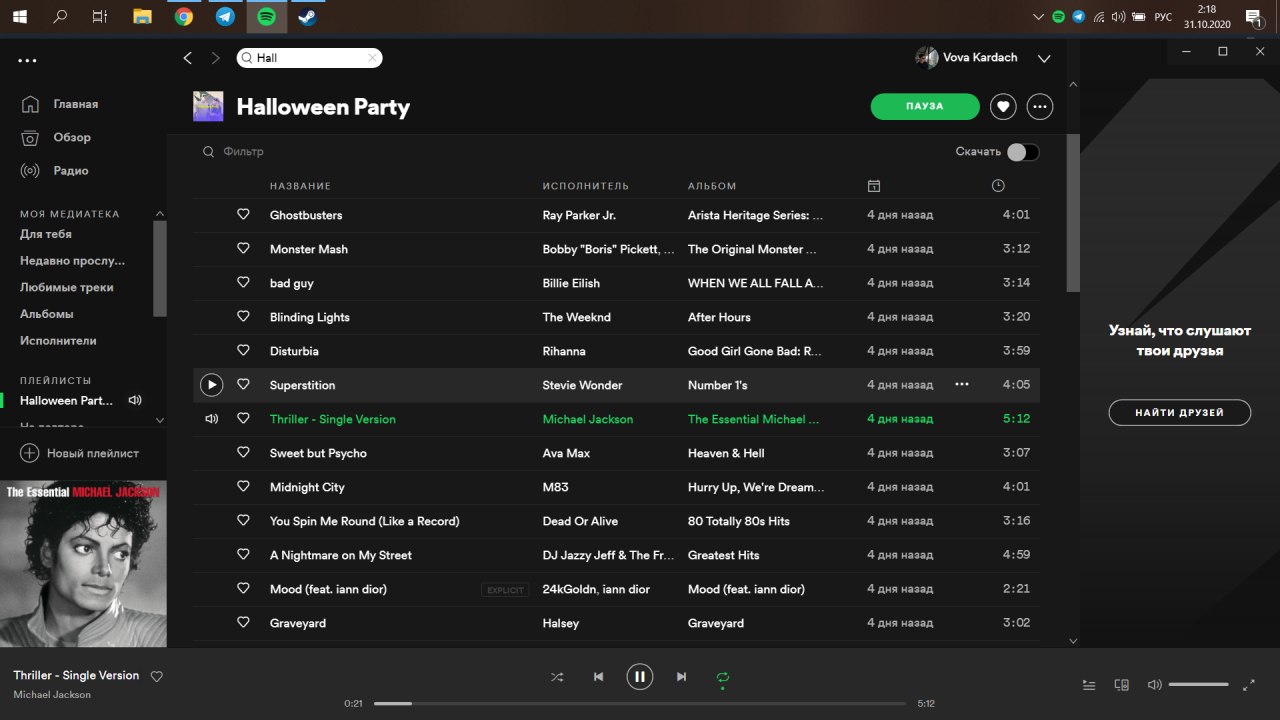Like bad guy with its heart icon
The image size is (1280, 720).
(x=243, y=283)
